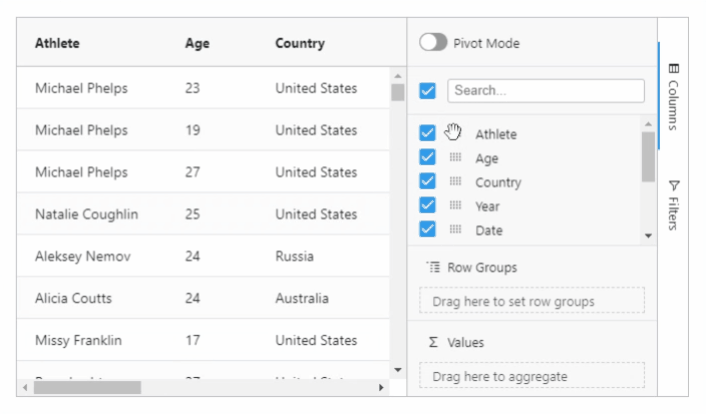Uncheck the Country column checkbox
This screenshot has height=414, width=706.
(428, 182)
